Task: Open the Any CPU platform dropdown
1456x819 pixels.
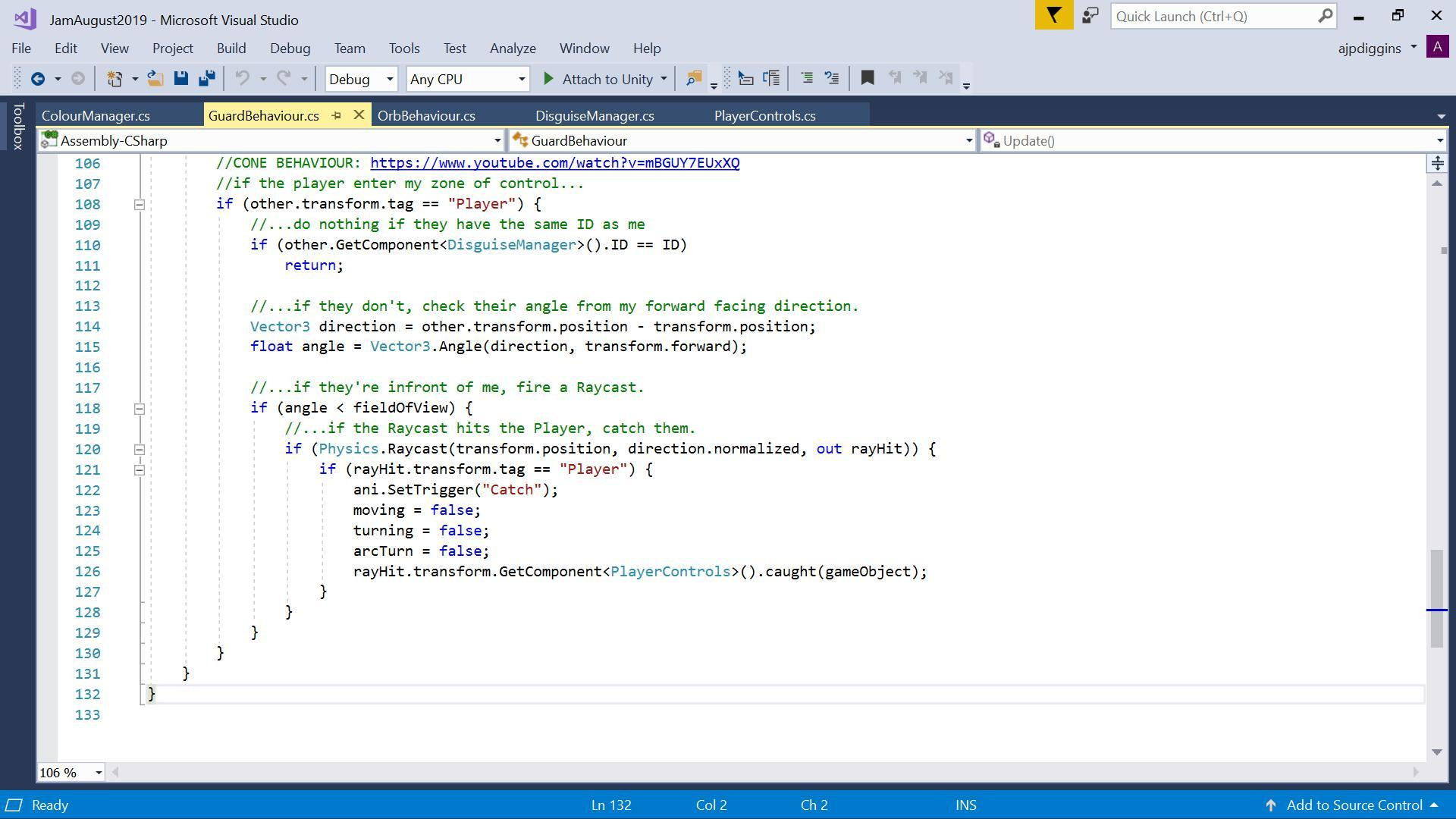Action: point(467,79)
